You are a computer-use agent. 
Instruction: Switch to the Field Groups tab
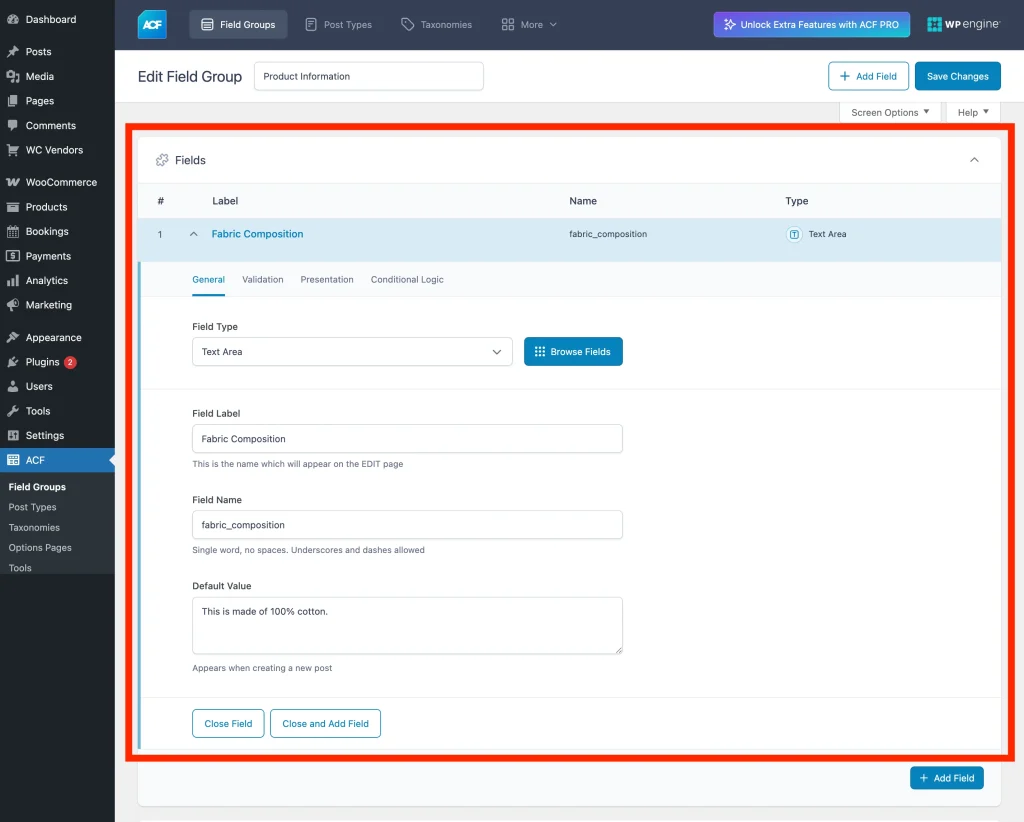tap(238, 25)
